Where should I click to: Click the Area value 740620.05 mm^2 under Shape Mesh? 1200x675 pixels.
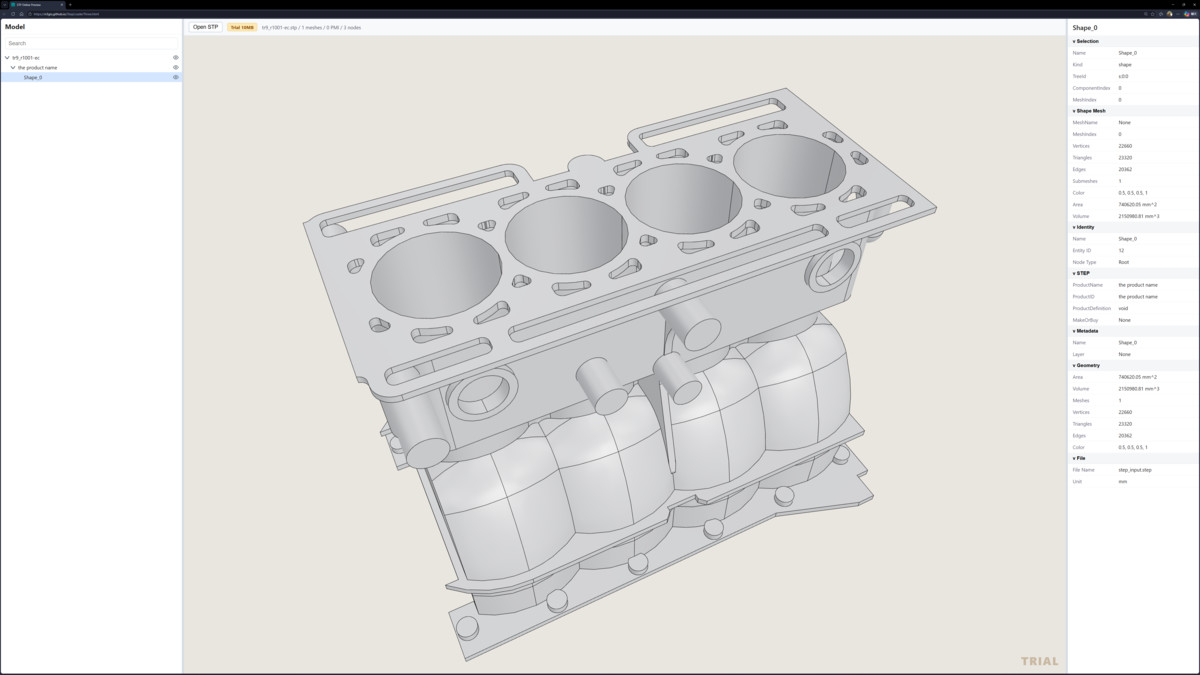pyautogui.click(x=1138, y=204)
